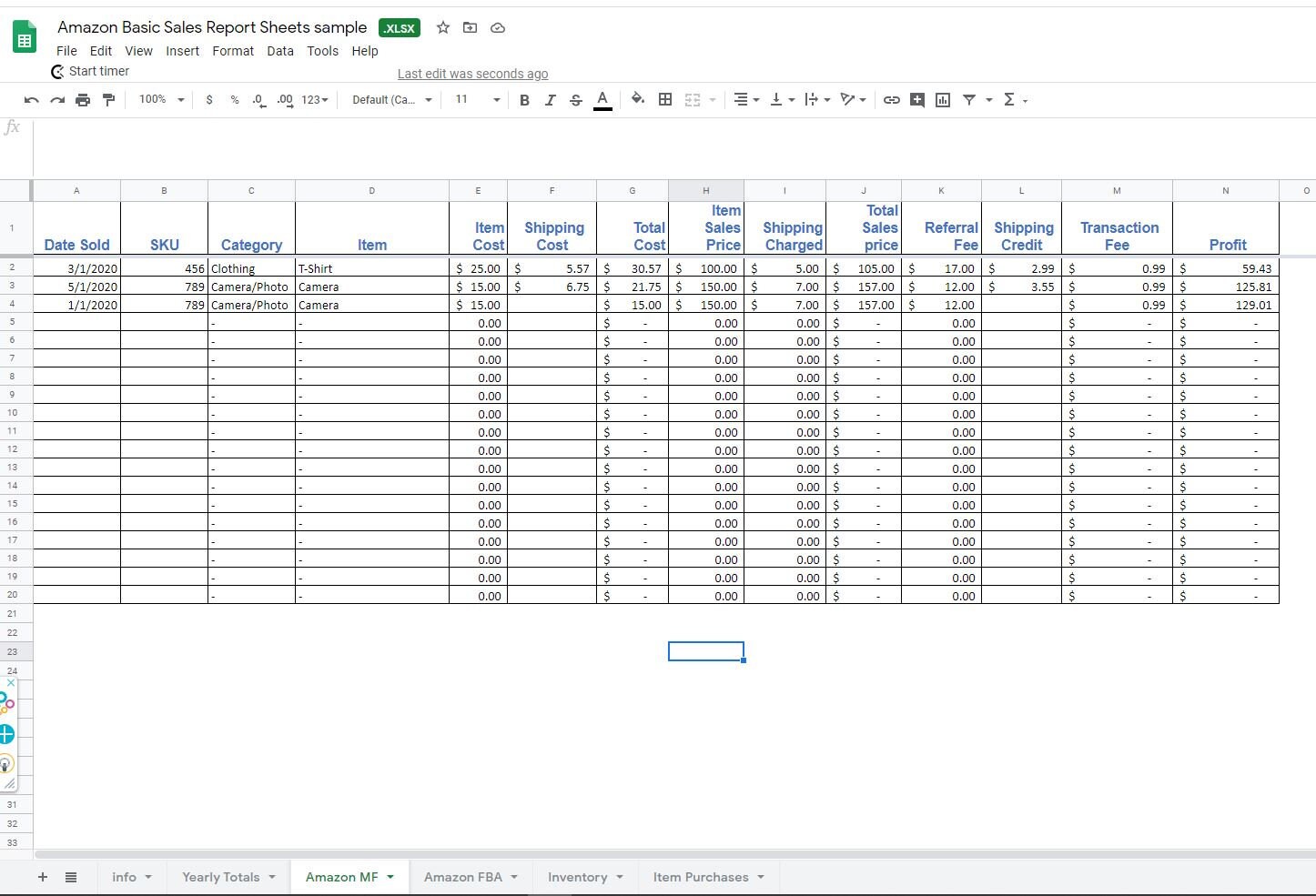Open the Amazon MF sheet menu arrow
Image resolution: width=1316 pixels, height=896 pixels.
pos(389,876)
